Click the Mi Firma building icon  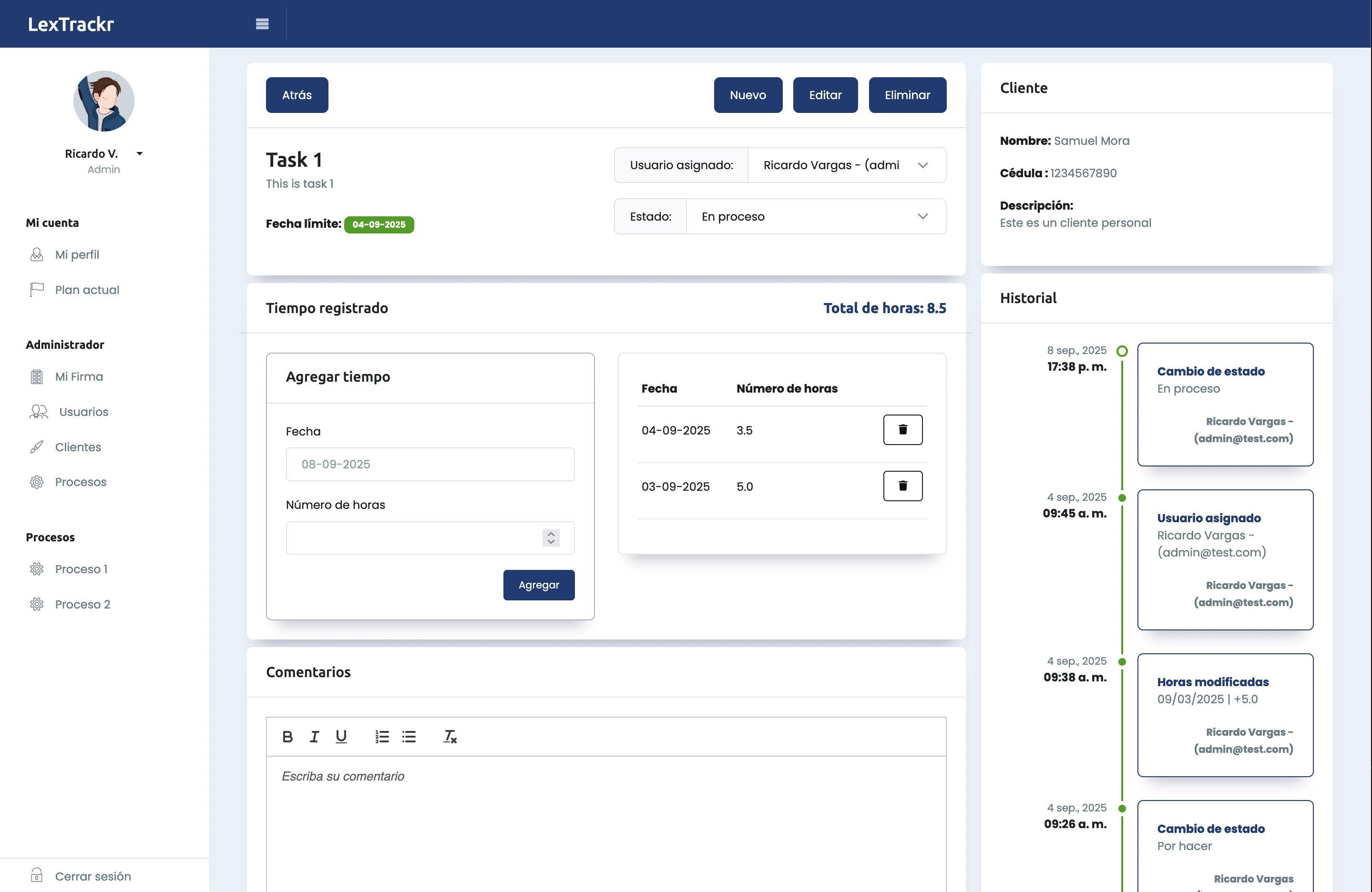[36, 377]
